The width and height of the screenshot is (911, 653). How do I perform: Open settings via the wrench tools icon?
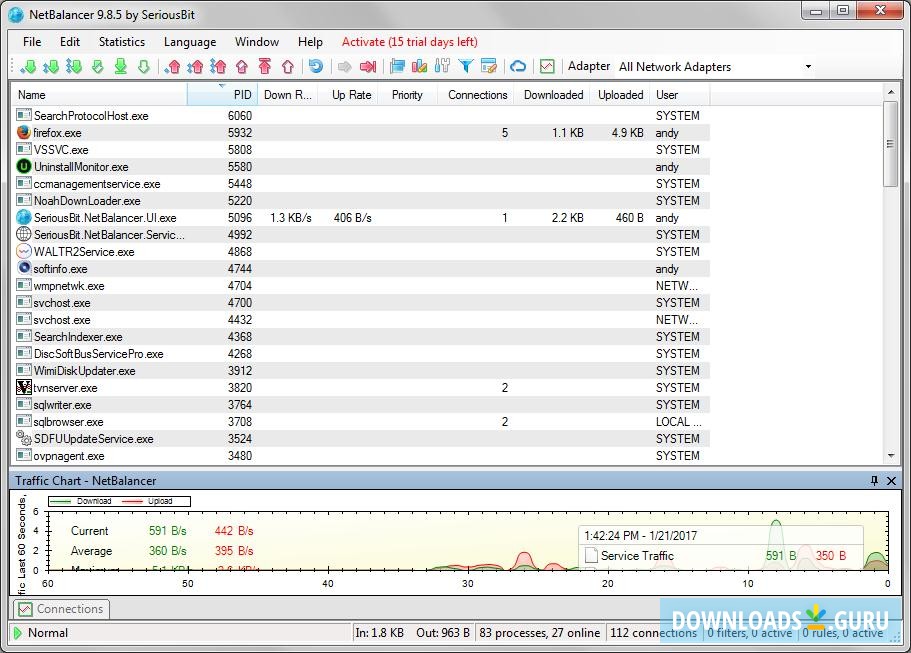442,66
